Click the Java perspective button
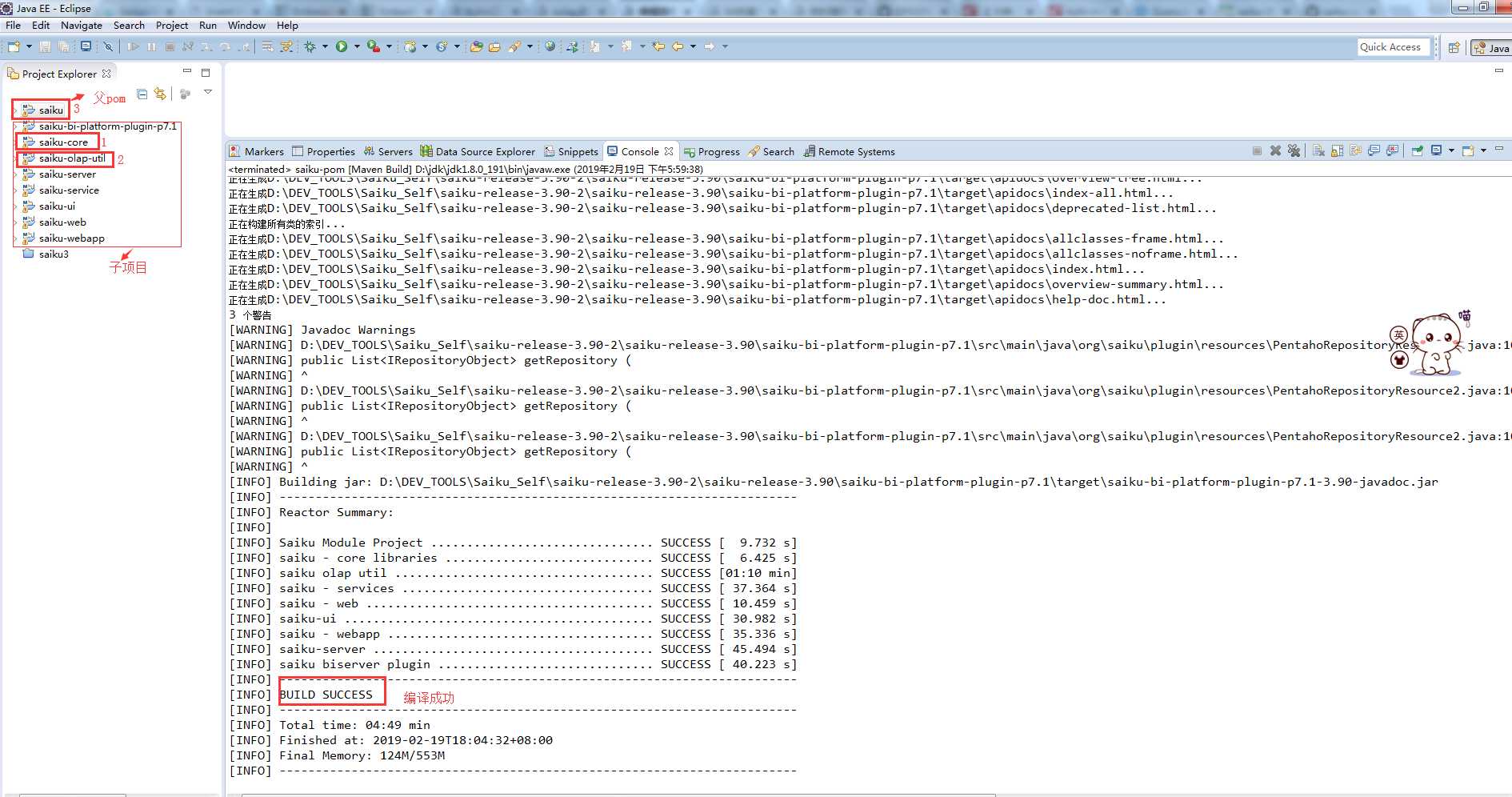 pyautogui.click(x=1492, y=48)
